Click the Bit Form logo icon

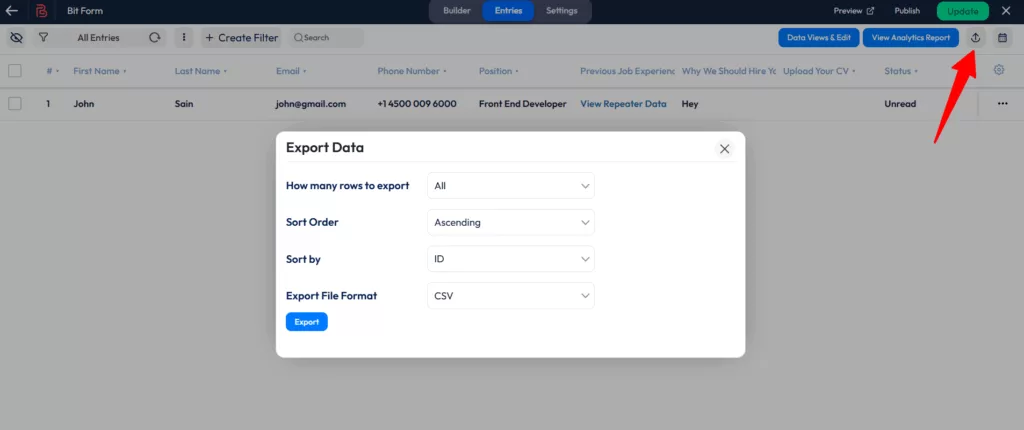click(42, 11)
